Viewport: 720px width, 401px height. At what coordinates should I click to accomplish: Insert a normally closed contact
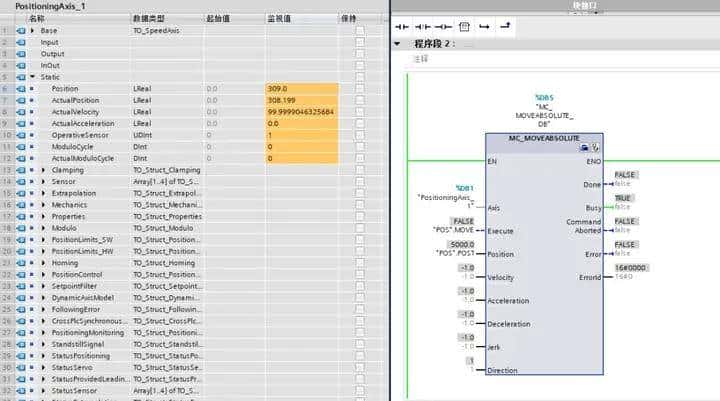coord(422,27)
